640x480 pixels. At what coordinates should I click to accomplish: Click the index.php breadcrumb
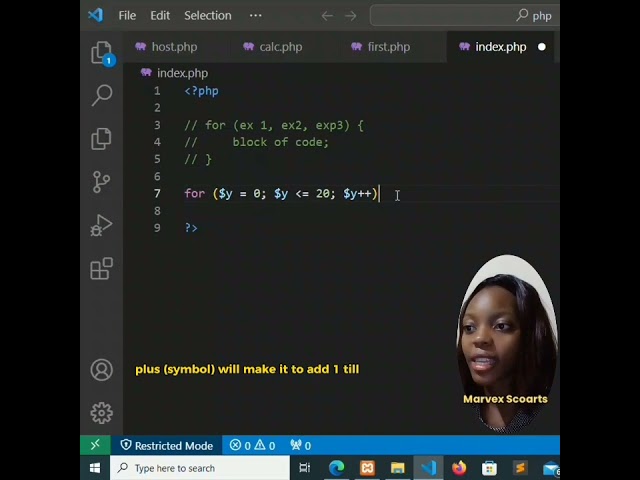pyautogui.click(x=175, y=73)
